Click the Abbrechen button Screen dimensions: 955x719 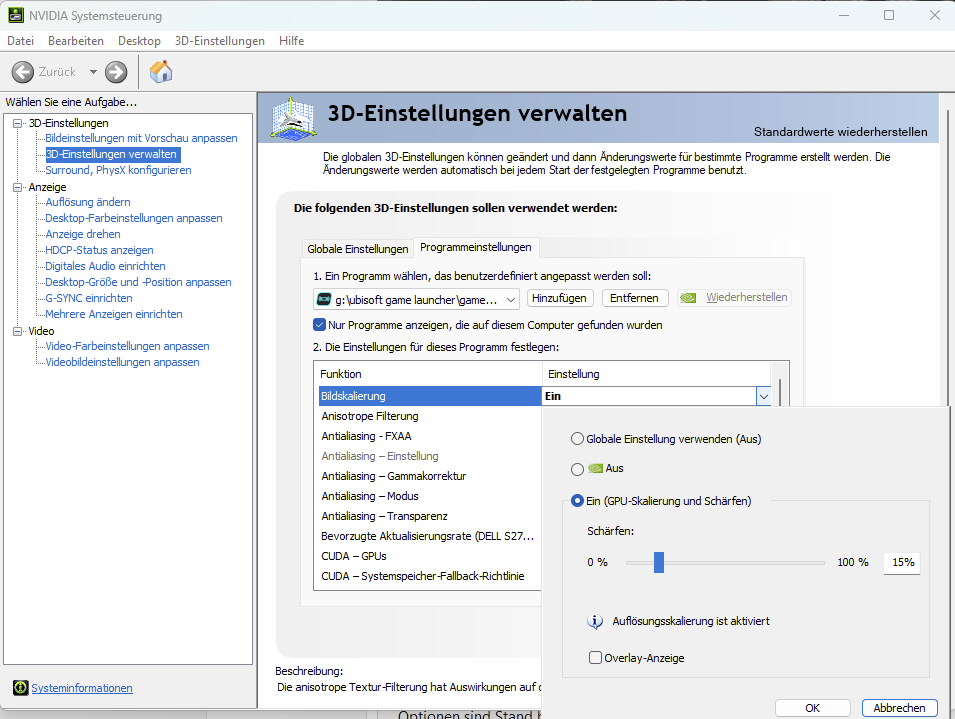[x=899, y=708]
